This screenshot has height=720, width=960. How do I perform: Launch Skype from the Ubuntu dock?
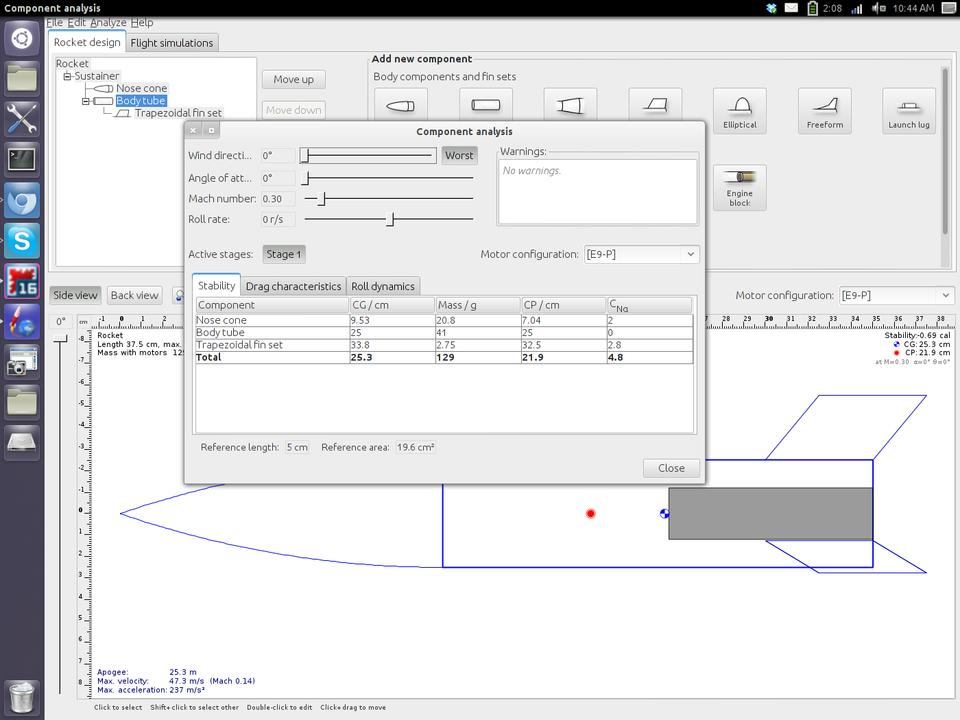[x=22, y=240]
